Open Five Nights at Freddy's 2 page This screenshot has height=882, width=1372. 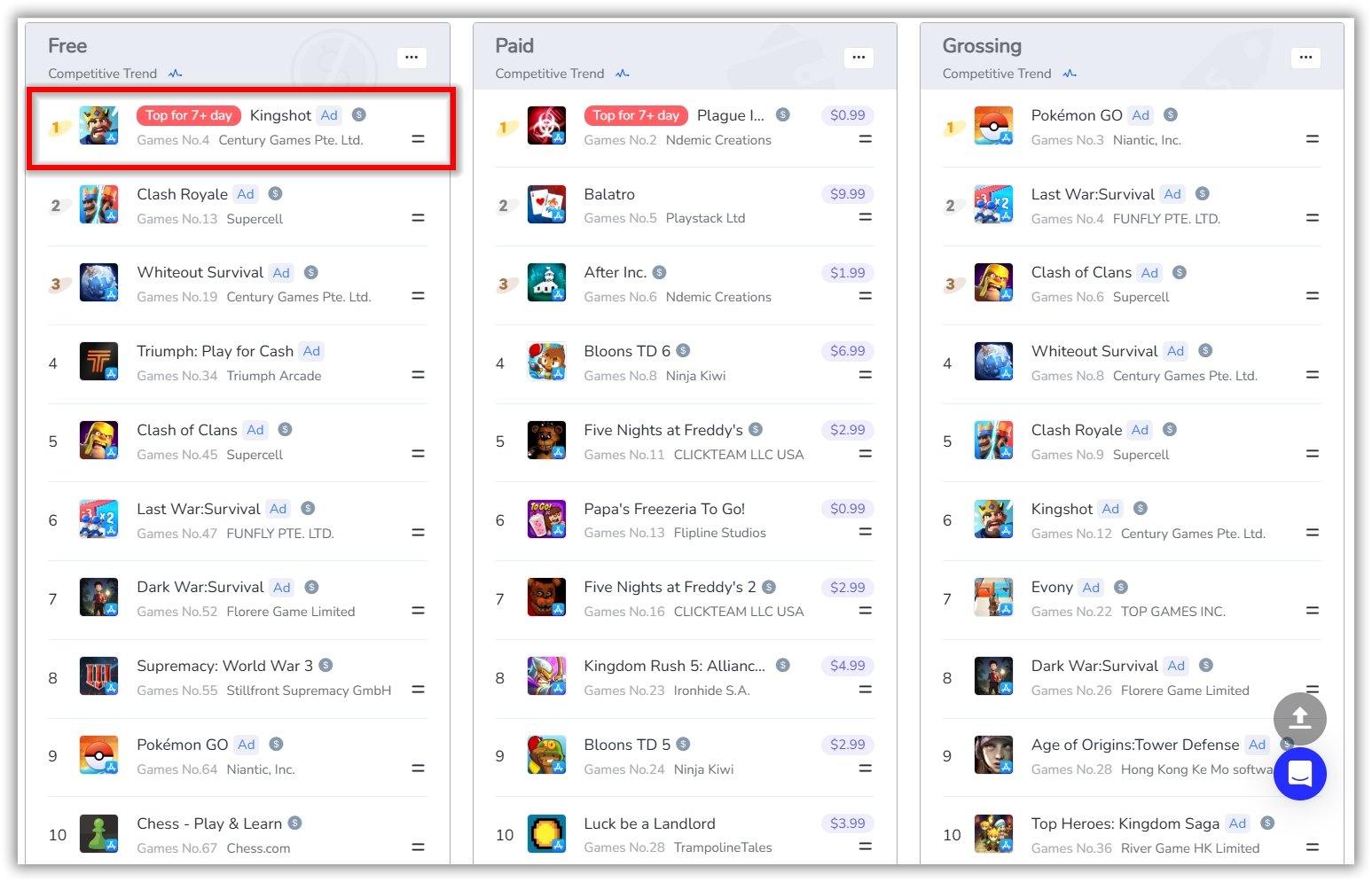point(670,587)
